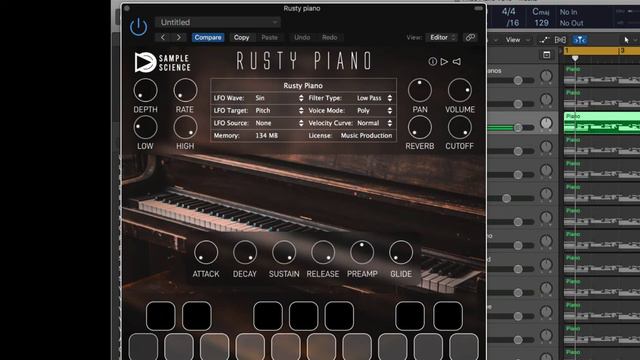Click the track header options square icon

(547, 55)
